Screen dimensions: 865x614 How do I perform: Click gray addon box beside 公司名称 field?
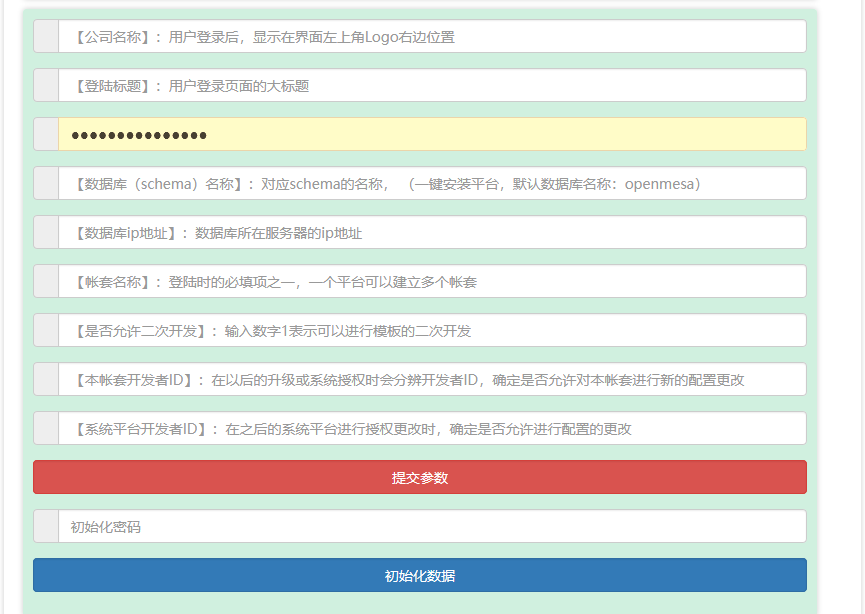click(46, 37)
